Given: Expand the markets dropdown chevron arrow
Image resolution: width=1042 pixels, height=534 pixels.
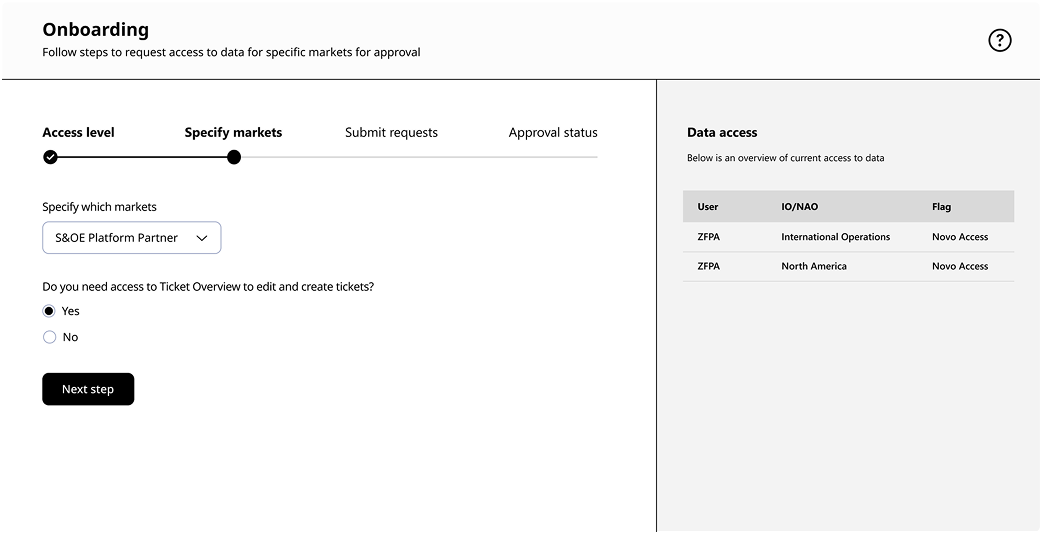Looking at the screenshot, I should click(201, 238).
